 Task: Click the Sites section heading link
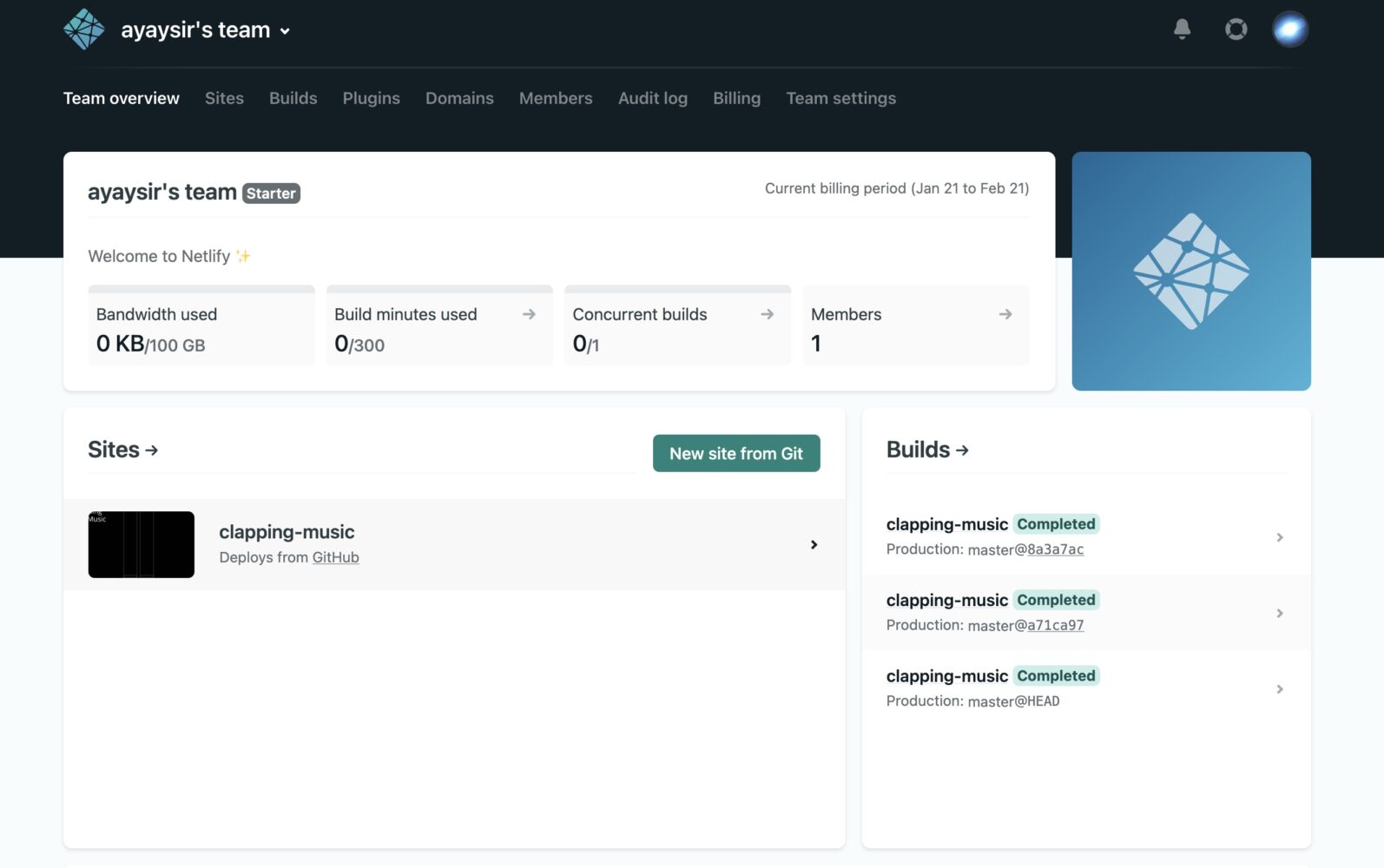(x=122, y=450)
